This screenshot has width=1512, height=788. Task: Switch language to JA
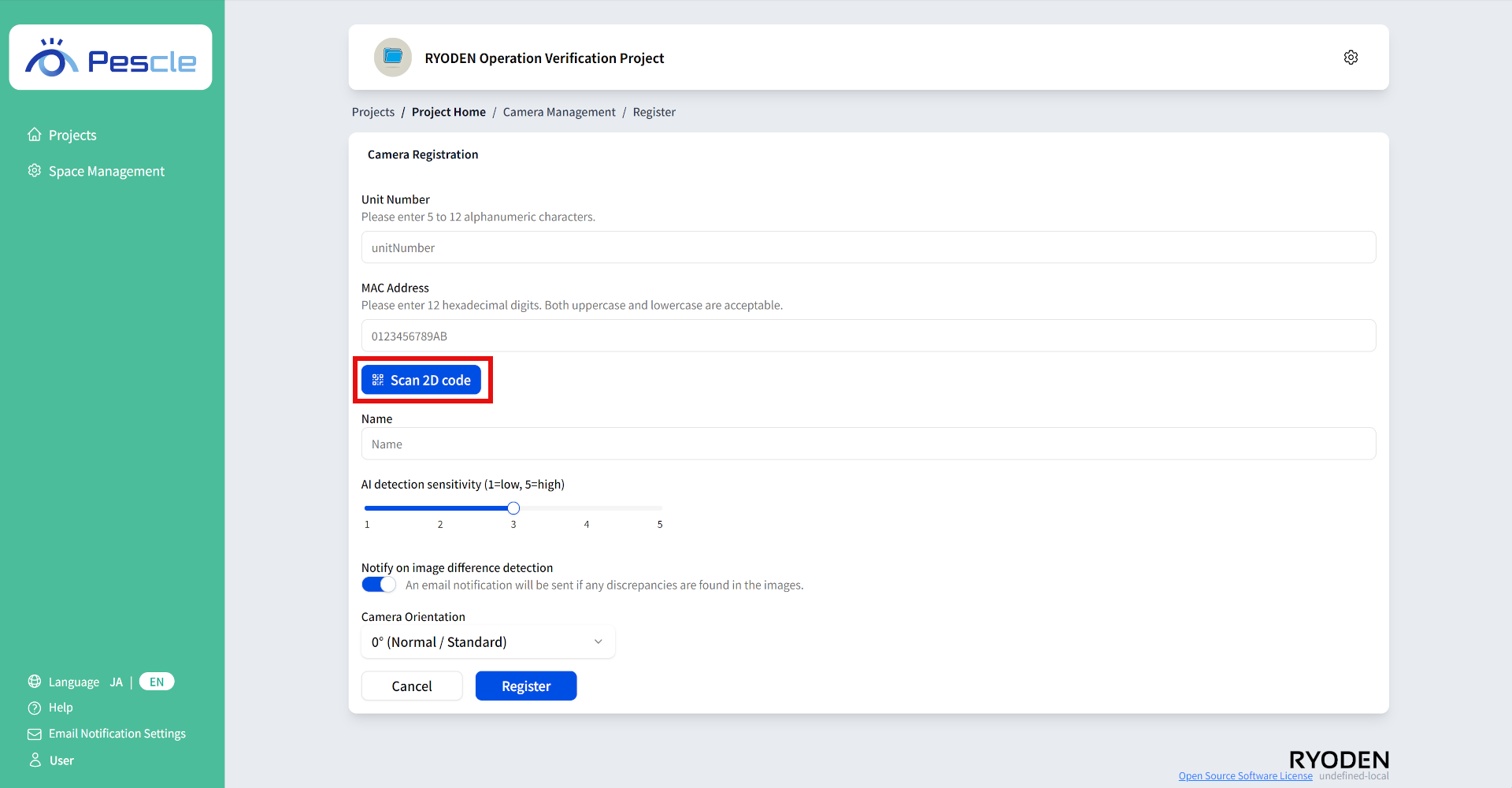[117, 682]
